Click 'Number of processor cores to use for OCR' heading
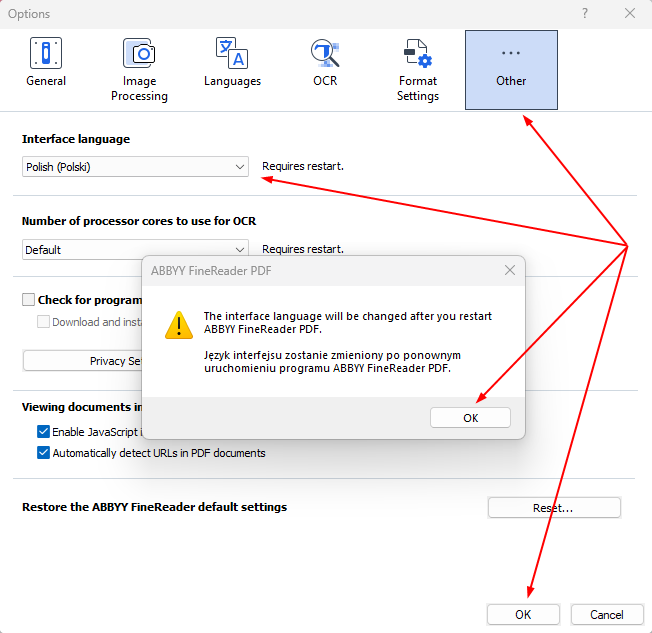This screenshot has width=652, height=633. (139, 221)
